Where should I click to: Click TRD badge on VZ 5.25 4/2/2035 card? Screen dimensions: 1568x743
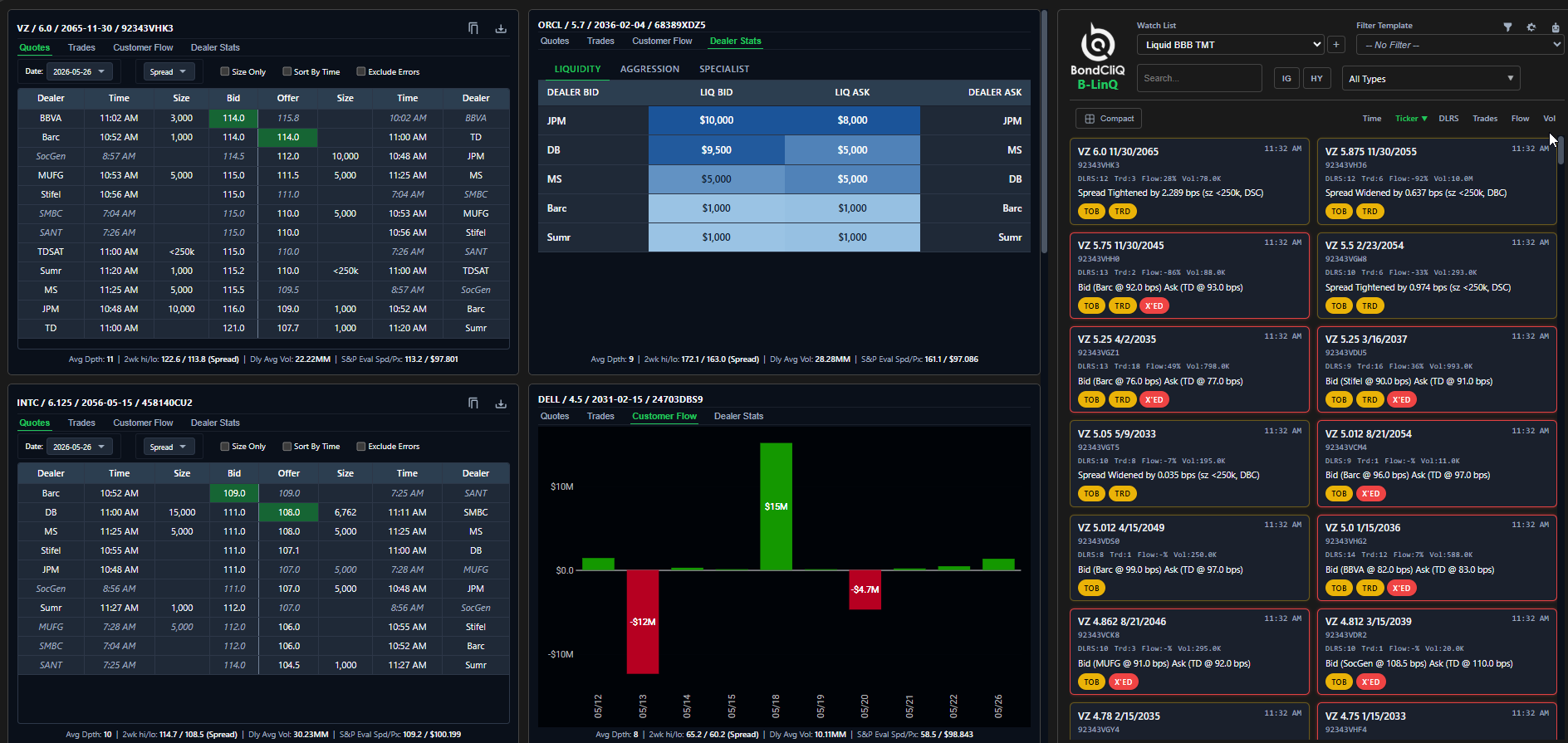(1122, 400)
